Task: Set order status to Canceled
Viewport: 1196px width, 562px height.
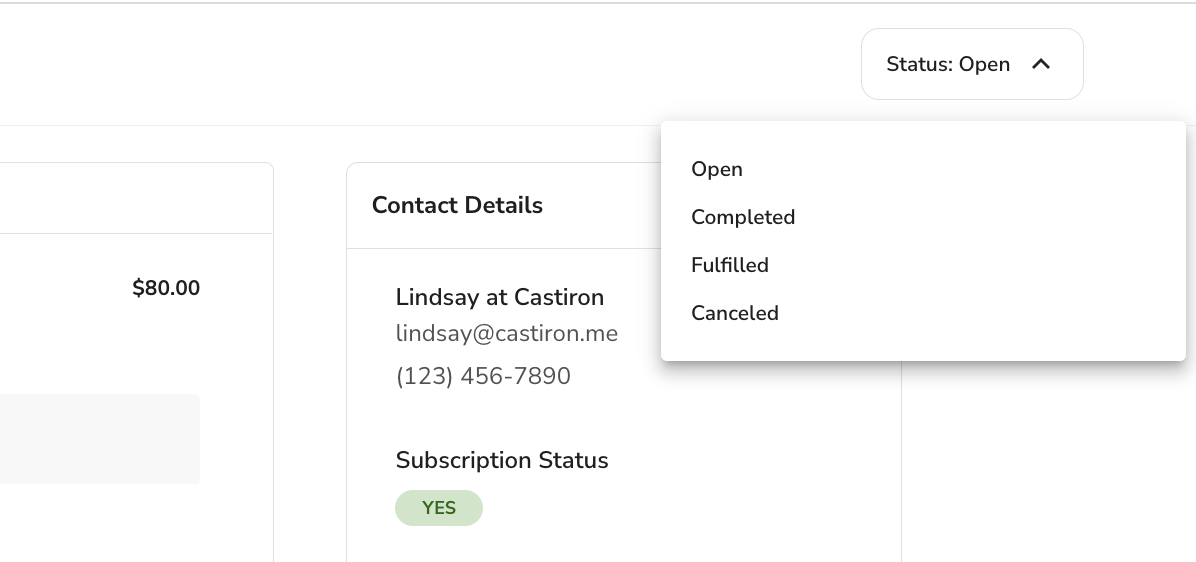Action: tap(735, 313)
